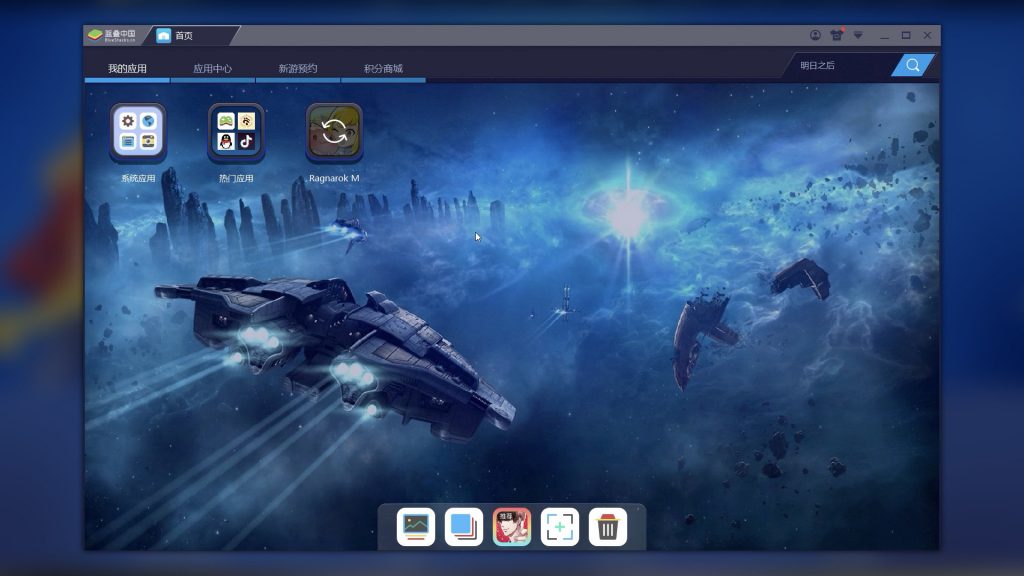
Task: Open the wallpaper picture icon in the dock
Action: [x=415, y=526]
